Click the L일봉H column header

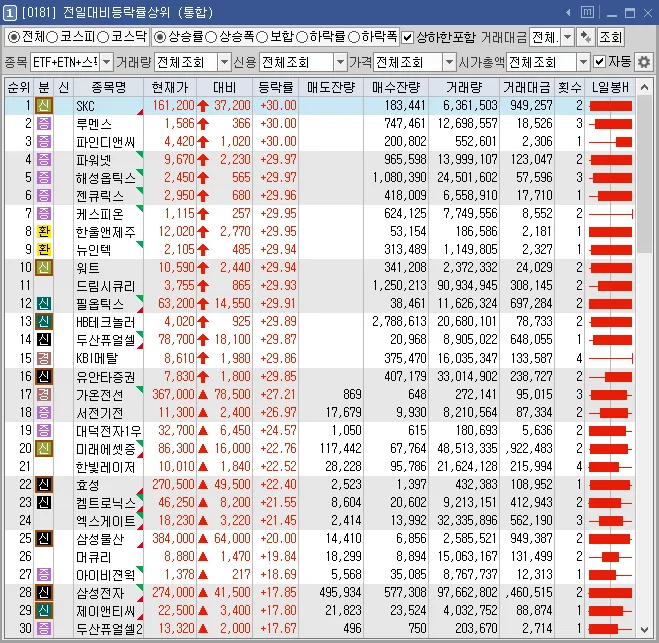[x=610, y=87]
